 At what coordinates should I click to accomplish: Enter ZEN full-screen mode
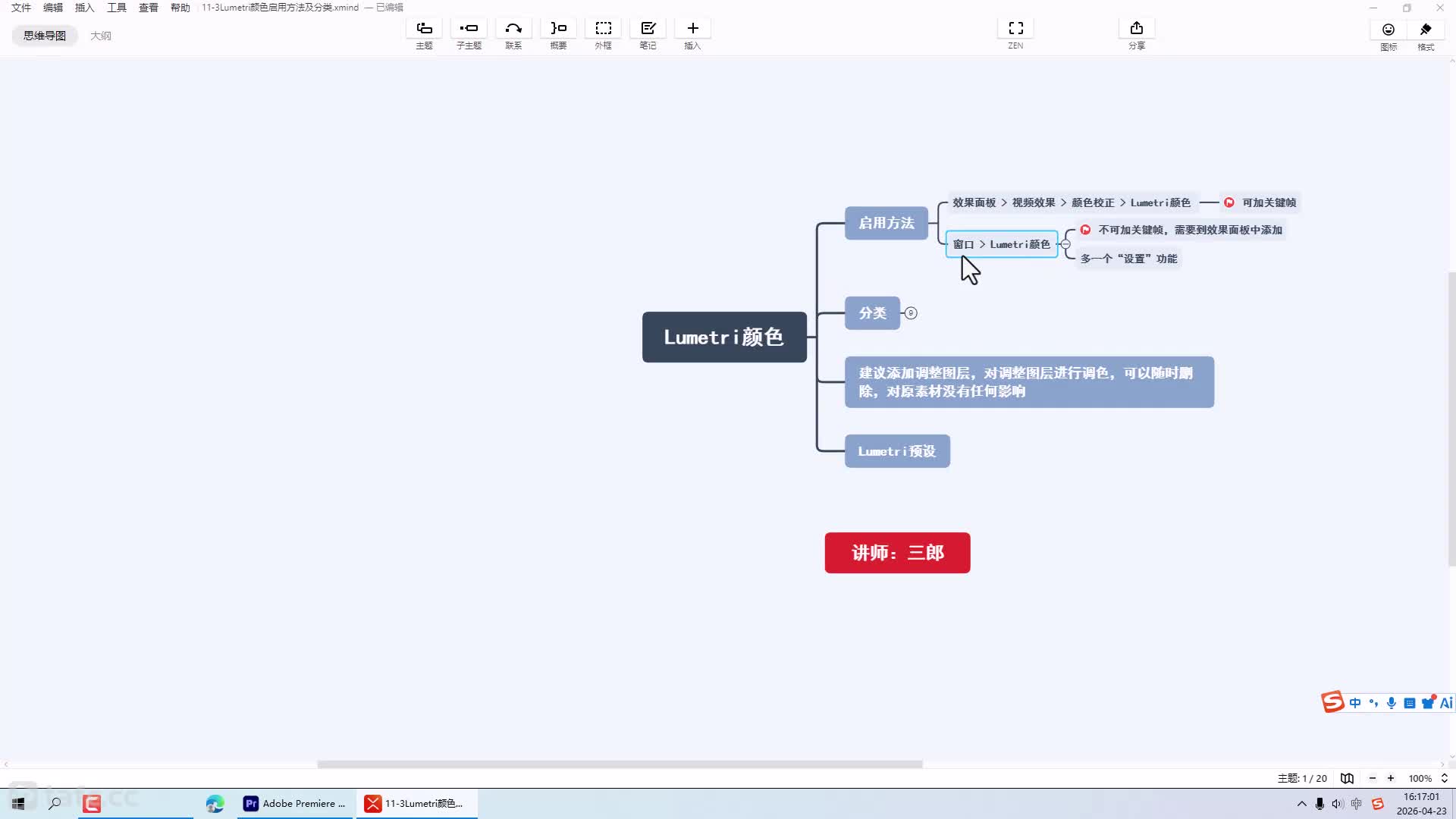(x=1015, y=29)
